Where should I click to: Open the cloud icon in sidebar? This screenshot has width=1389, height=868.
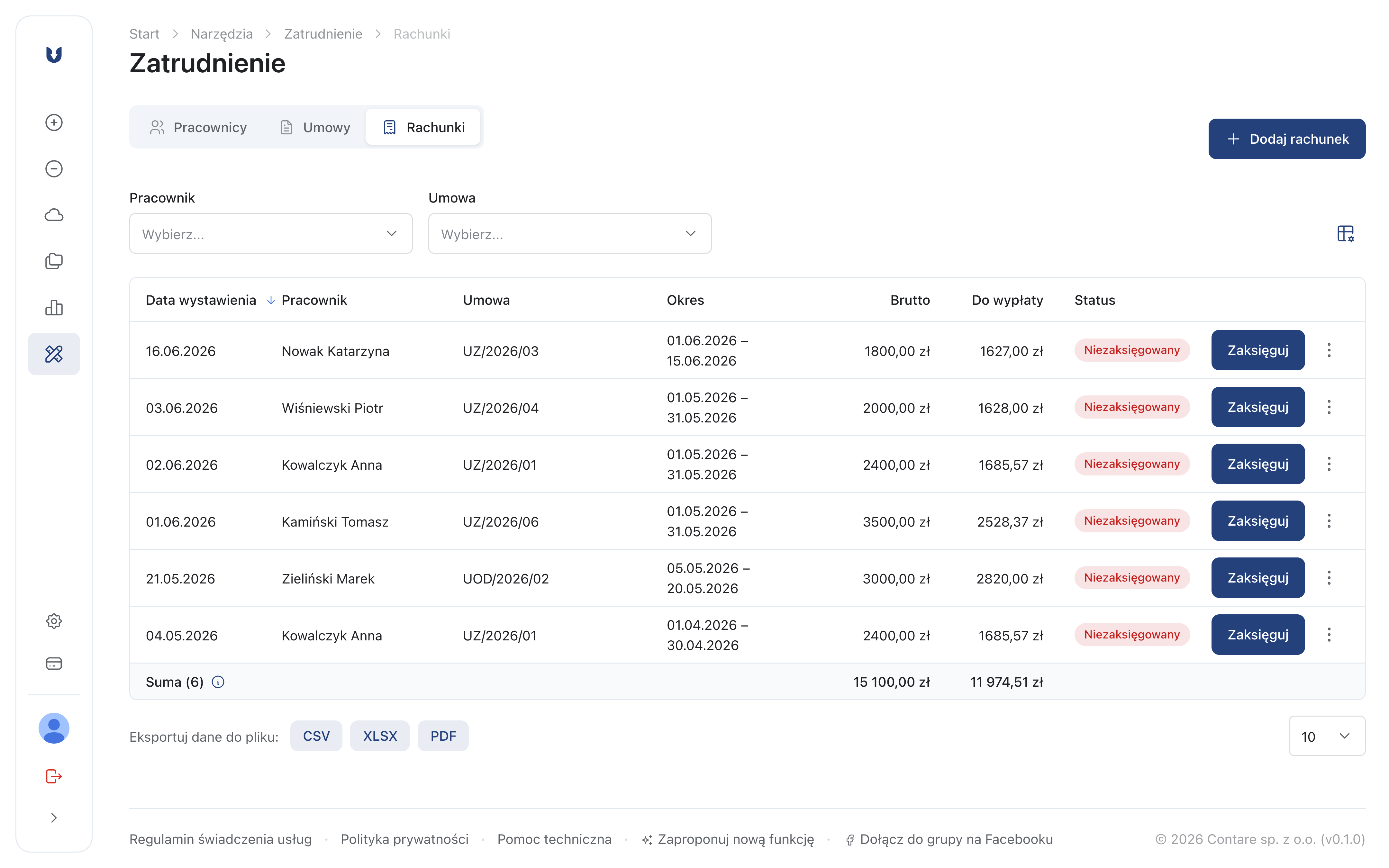[54, 215]
